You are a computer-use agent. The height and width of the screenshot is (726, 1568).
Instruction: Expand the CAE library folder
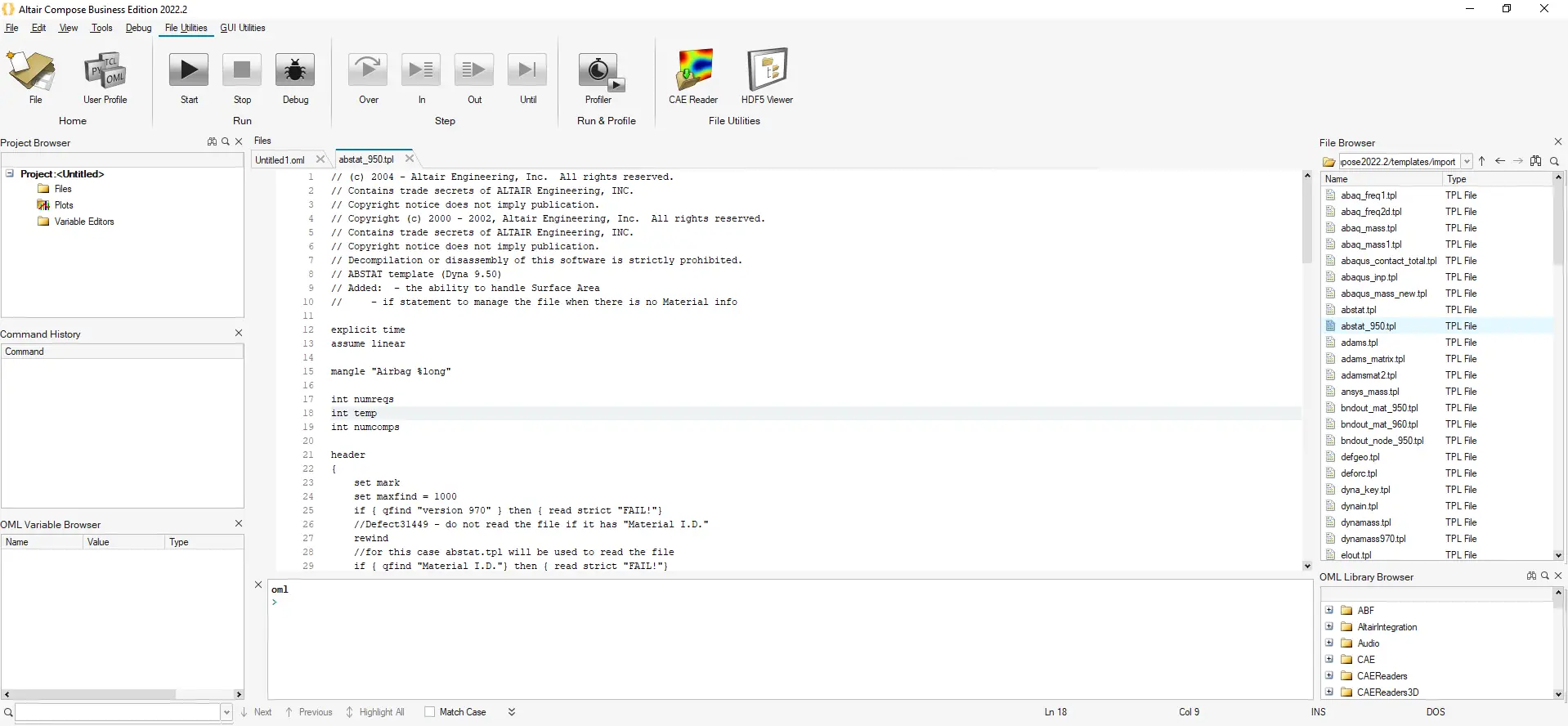pos(1329,659)
